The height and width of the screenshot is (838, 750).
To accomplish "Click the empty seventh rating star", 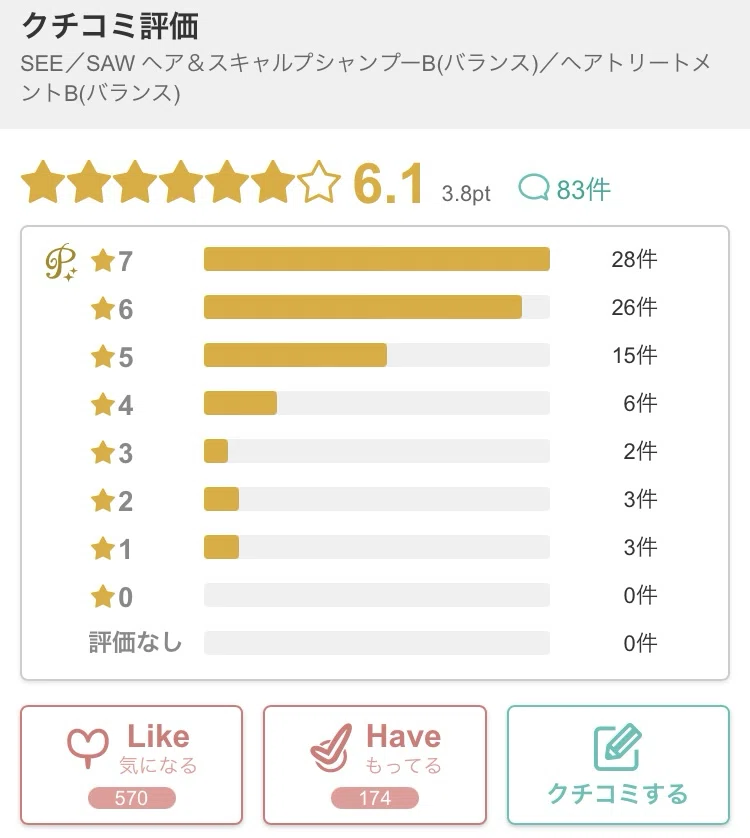I will click(x=319, y=182).
